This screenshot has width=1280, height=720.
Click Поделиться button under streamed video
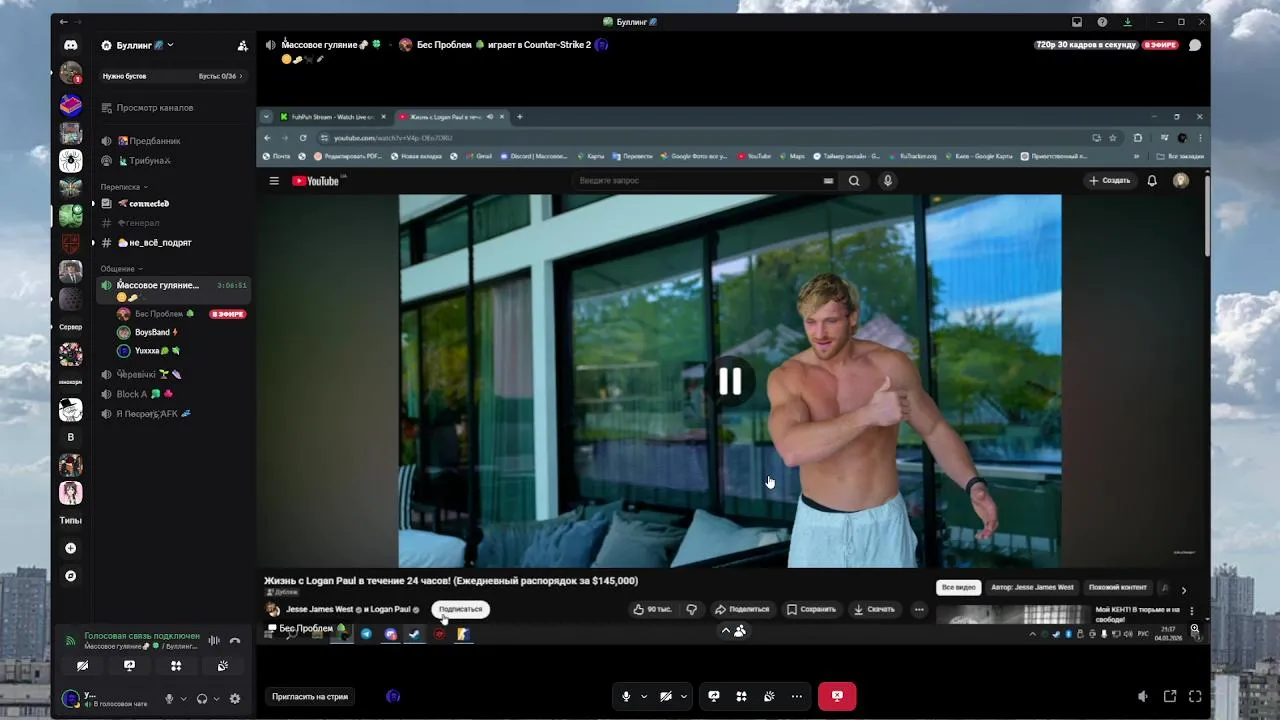click(x=742, y=609)
